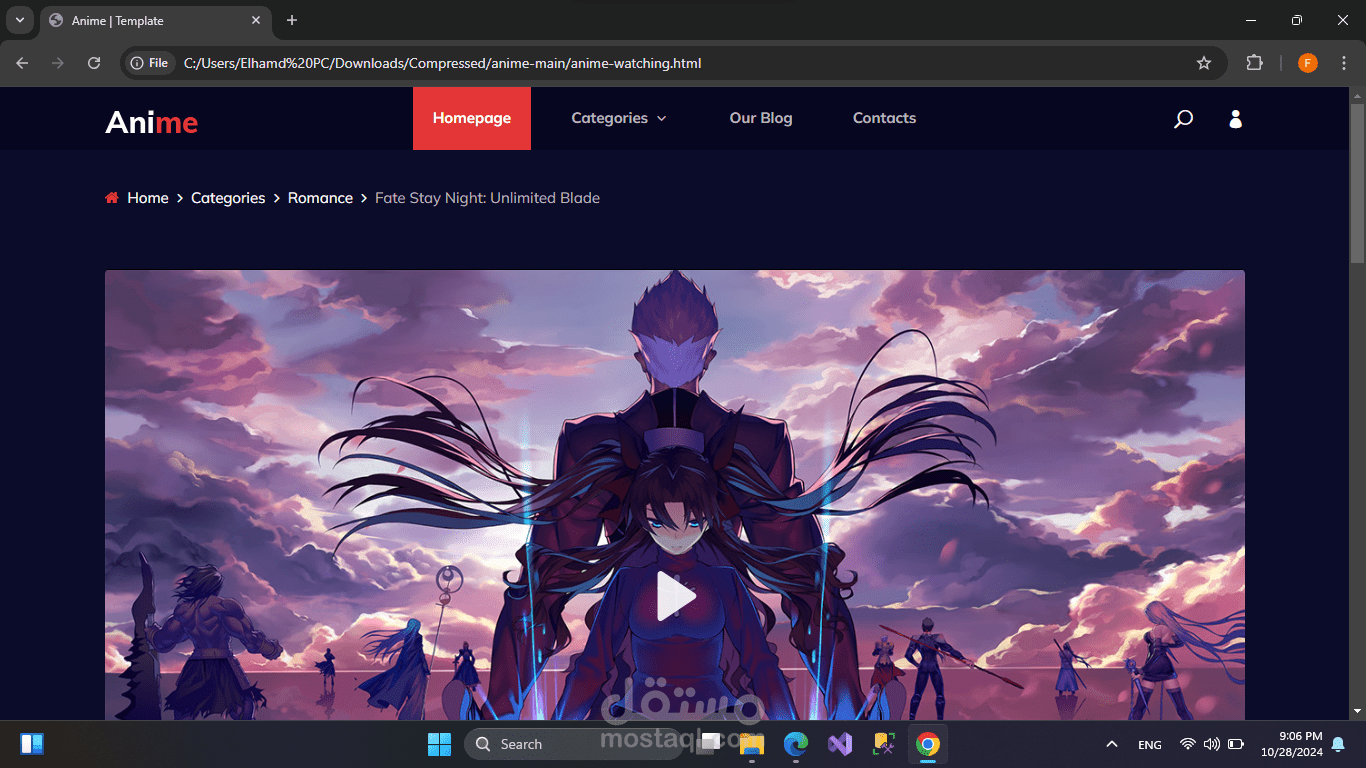The image size is (1366, 768).
Task: Select the Anime | Template tab
Action: (156, 20)
